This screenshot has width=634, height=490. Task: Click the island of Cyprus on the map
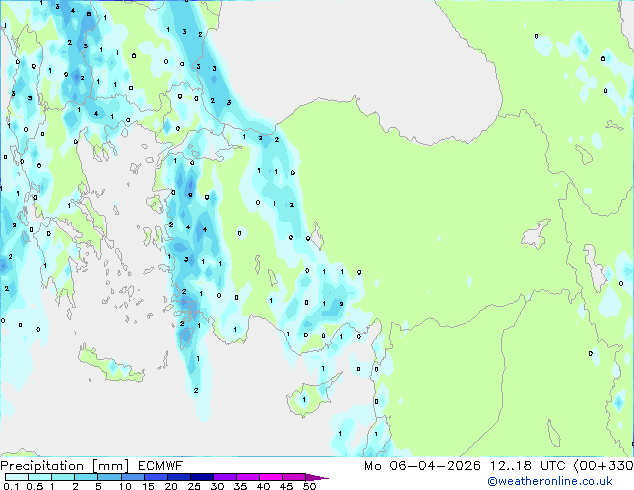pos(309,398)
